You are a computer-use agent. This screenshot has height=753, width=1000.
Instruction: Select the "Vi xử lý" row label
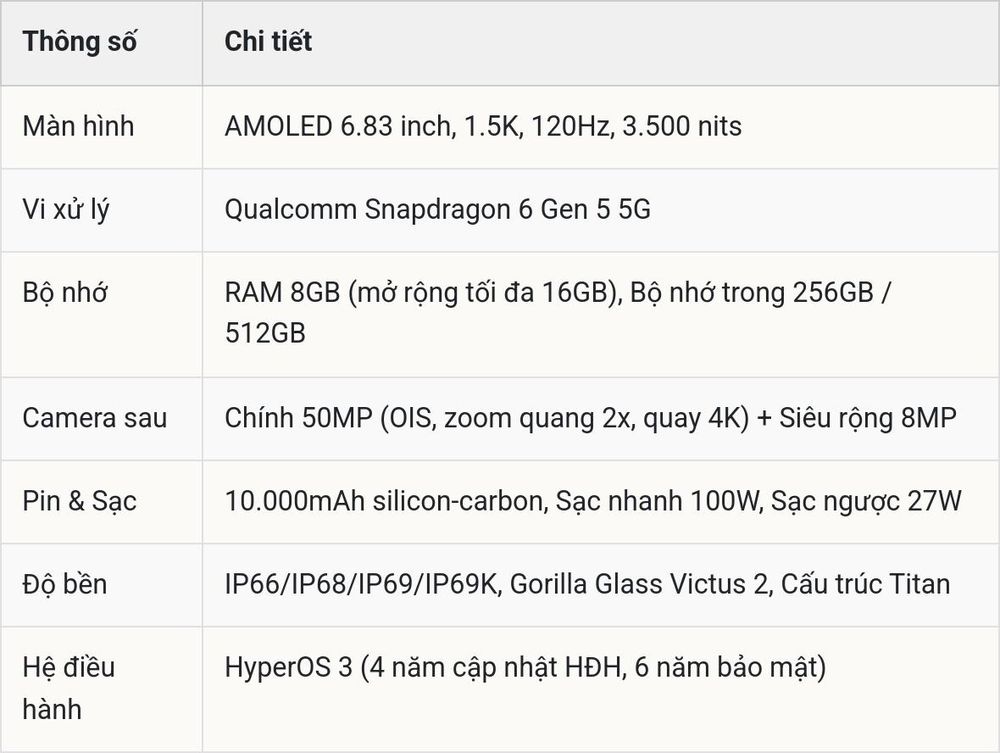click(x=66, y=210)
